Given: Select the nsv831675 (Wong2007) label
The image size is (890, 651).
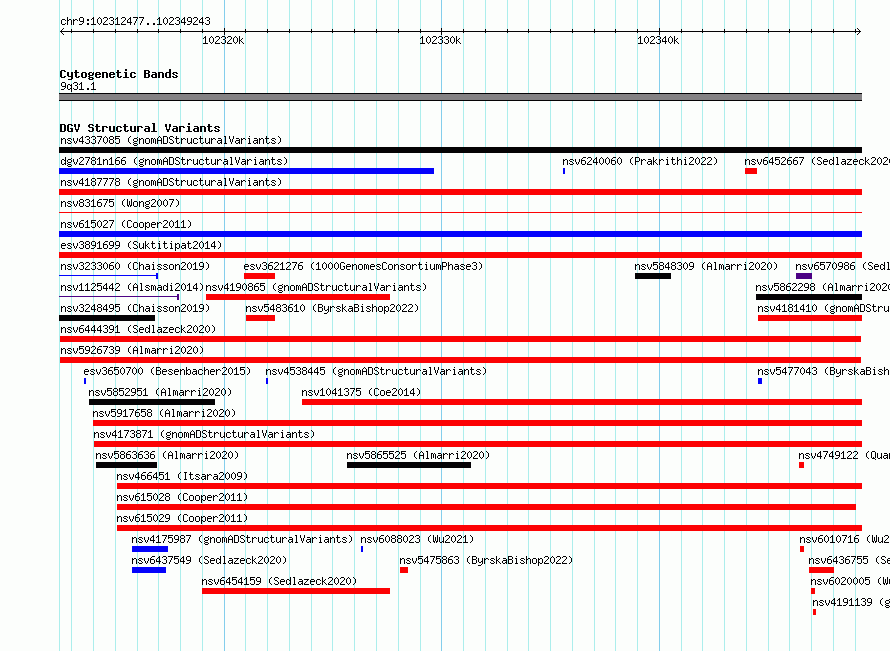Looking at the screenshot, I should (x=120, y=203).
